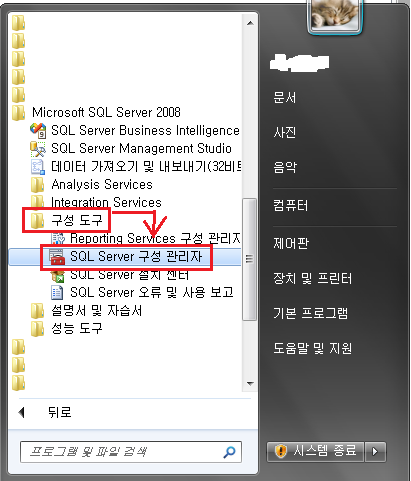Open 제어판 from right pane

point(291,243)
